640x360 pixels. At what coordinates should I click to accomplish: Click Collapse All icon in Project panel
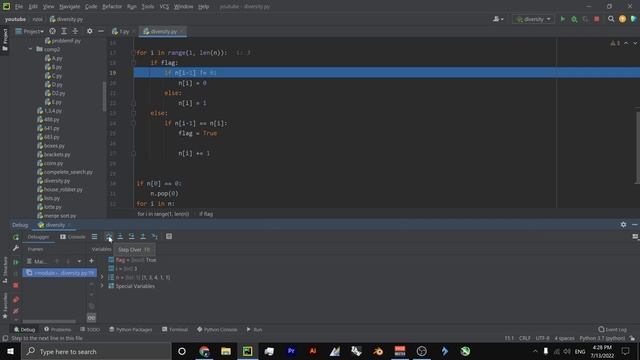coord(75,31)
